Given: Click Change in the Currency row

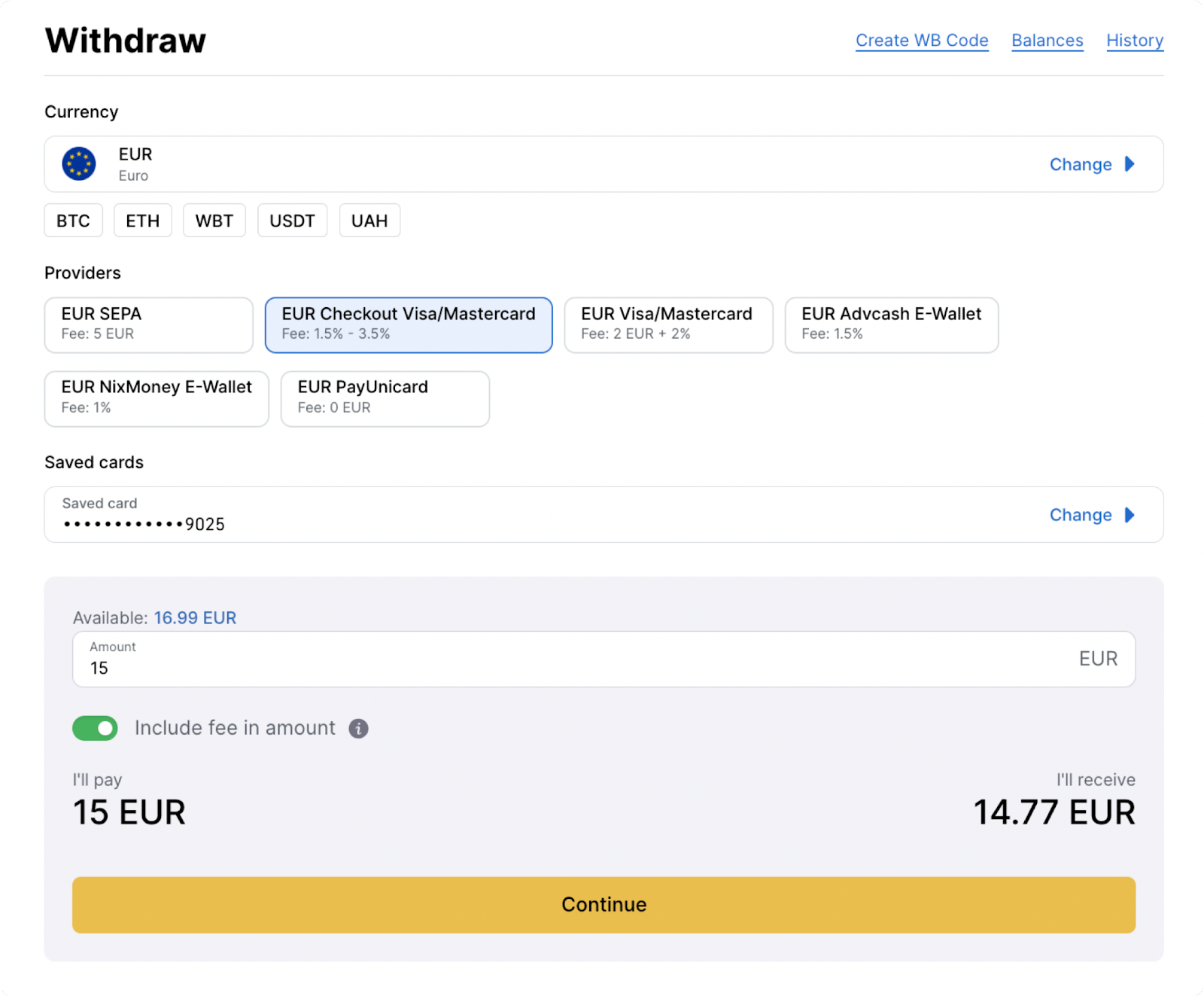Looking at the screenshot, I should click(1081, 164).
